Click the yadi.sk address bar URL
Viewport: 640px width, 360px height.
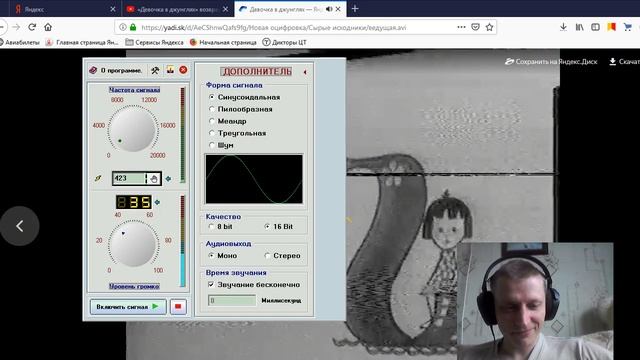click(273, 27)
